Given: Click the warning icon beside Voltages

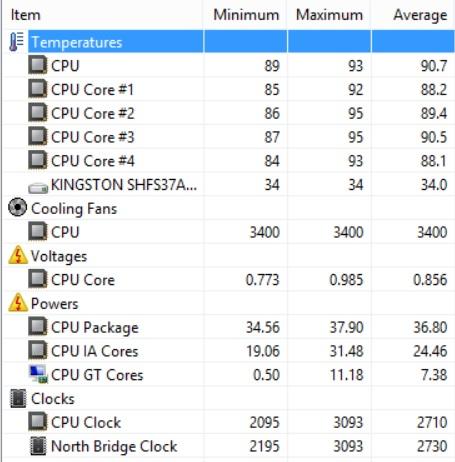Looking at the screenshot, I should (18, 255).
